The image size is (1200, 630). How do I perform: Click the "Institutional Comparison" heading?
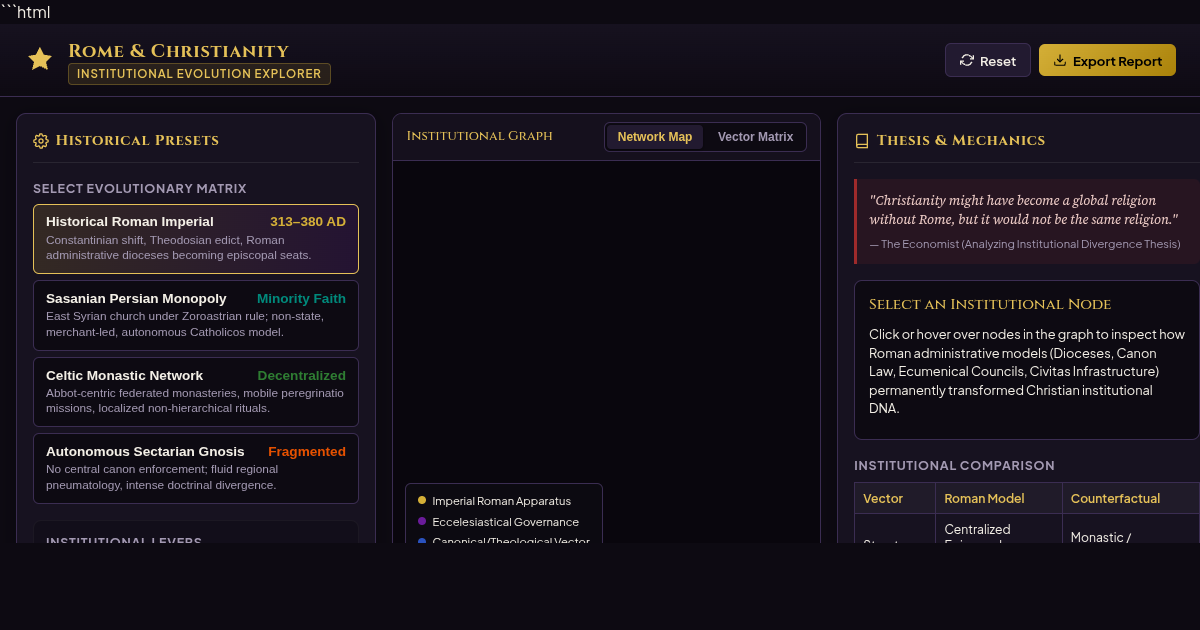tap(954, 466)
